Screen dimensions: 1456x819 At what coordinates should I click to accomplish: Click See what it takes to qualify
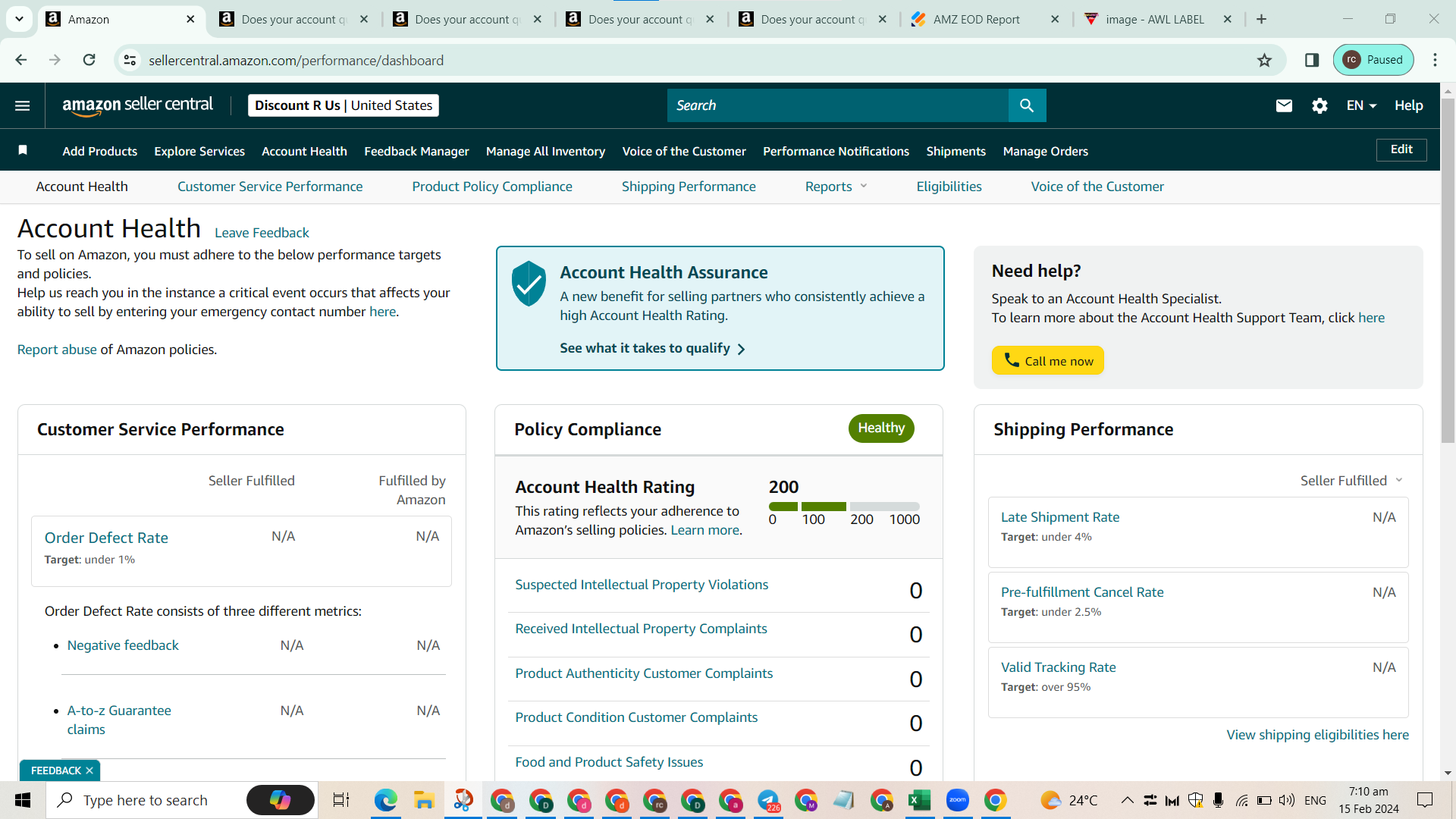pos(652,348)
